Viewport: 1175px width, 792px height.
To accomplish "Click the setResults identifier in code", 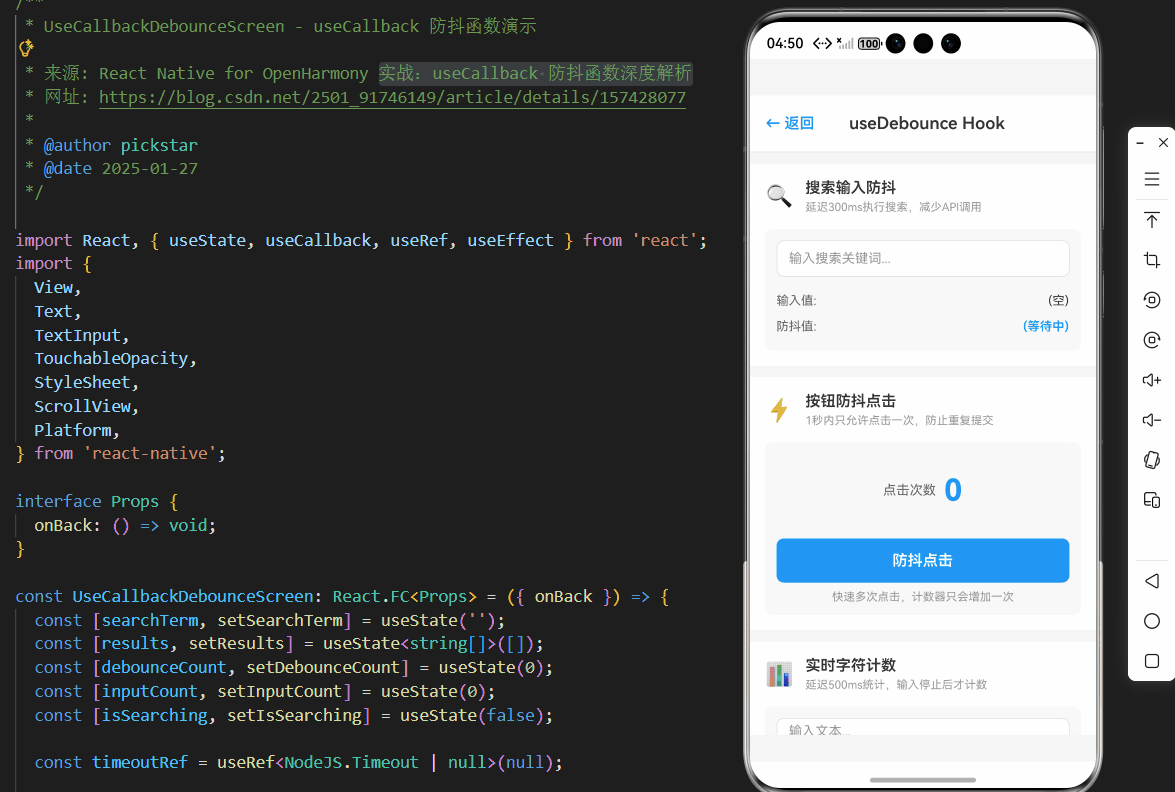I will point(237,644).
